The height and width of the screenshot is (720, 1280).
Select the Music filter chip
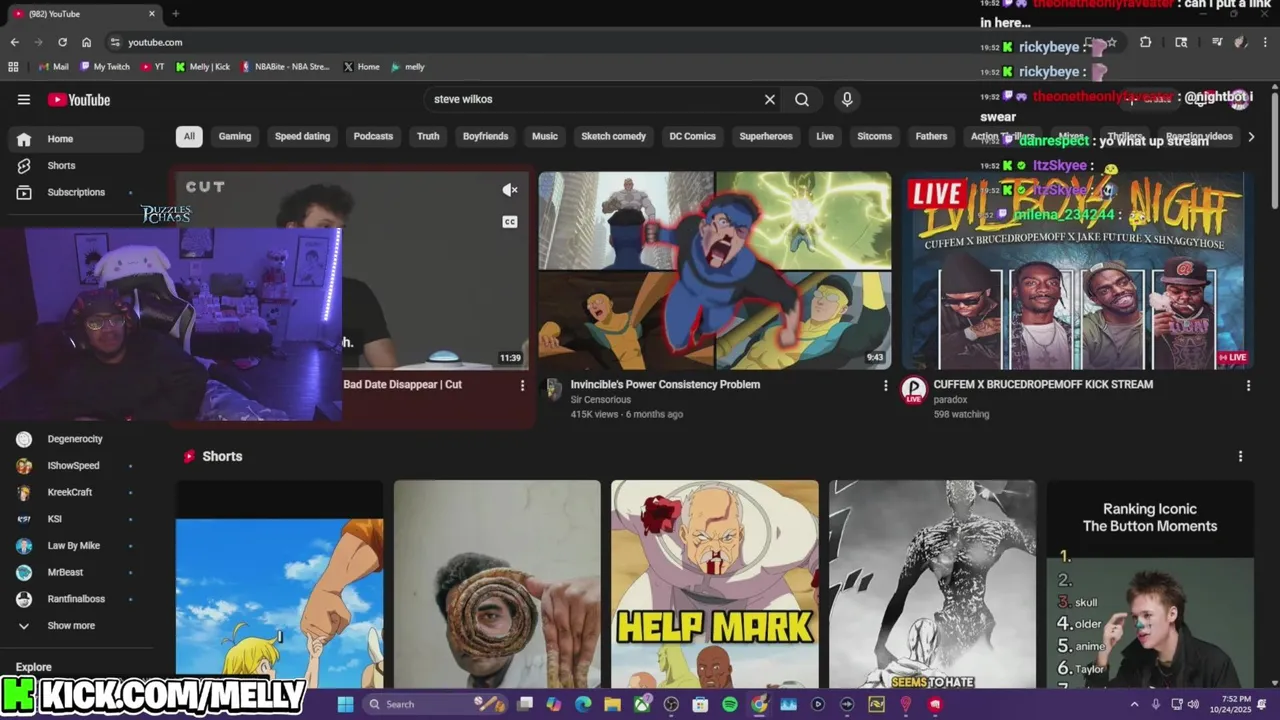point(545,136)
